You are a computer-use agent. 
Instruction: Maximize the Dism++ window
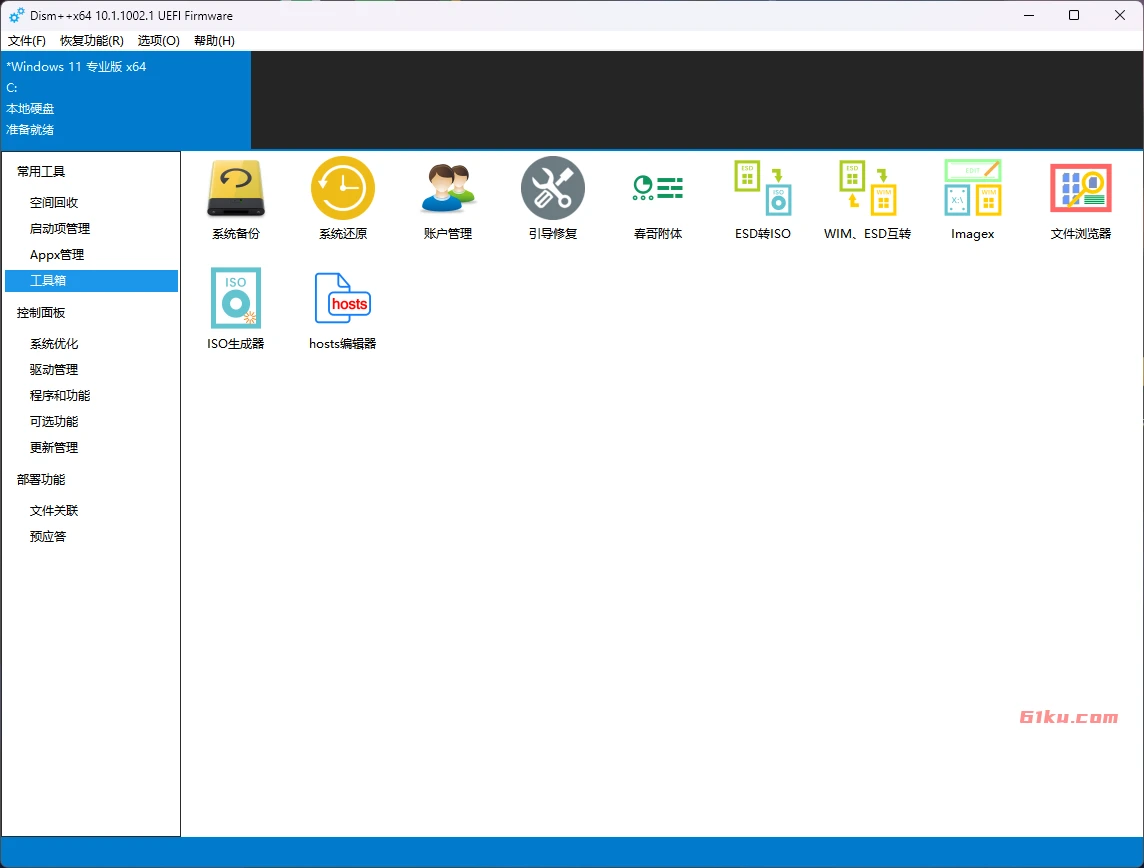[1074, 15]
